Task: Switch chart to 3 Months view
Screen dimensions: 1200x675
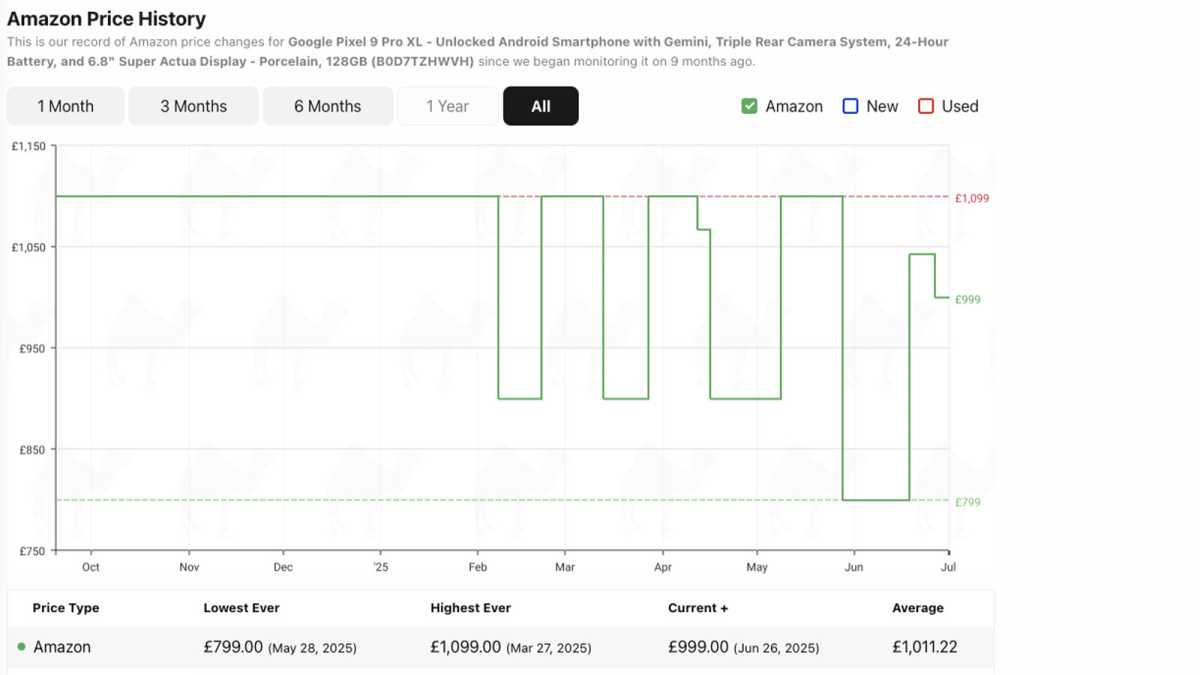Action: (193, 106)
